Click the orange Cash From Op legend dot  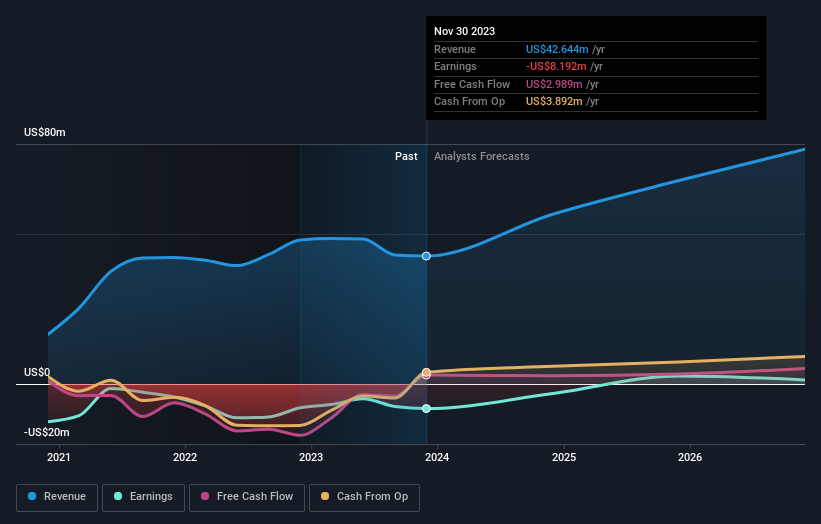325,496
